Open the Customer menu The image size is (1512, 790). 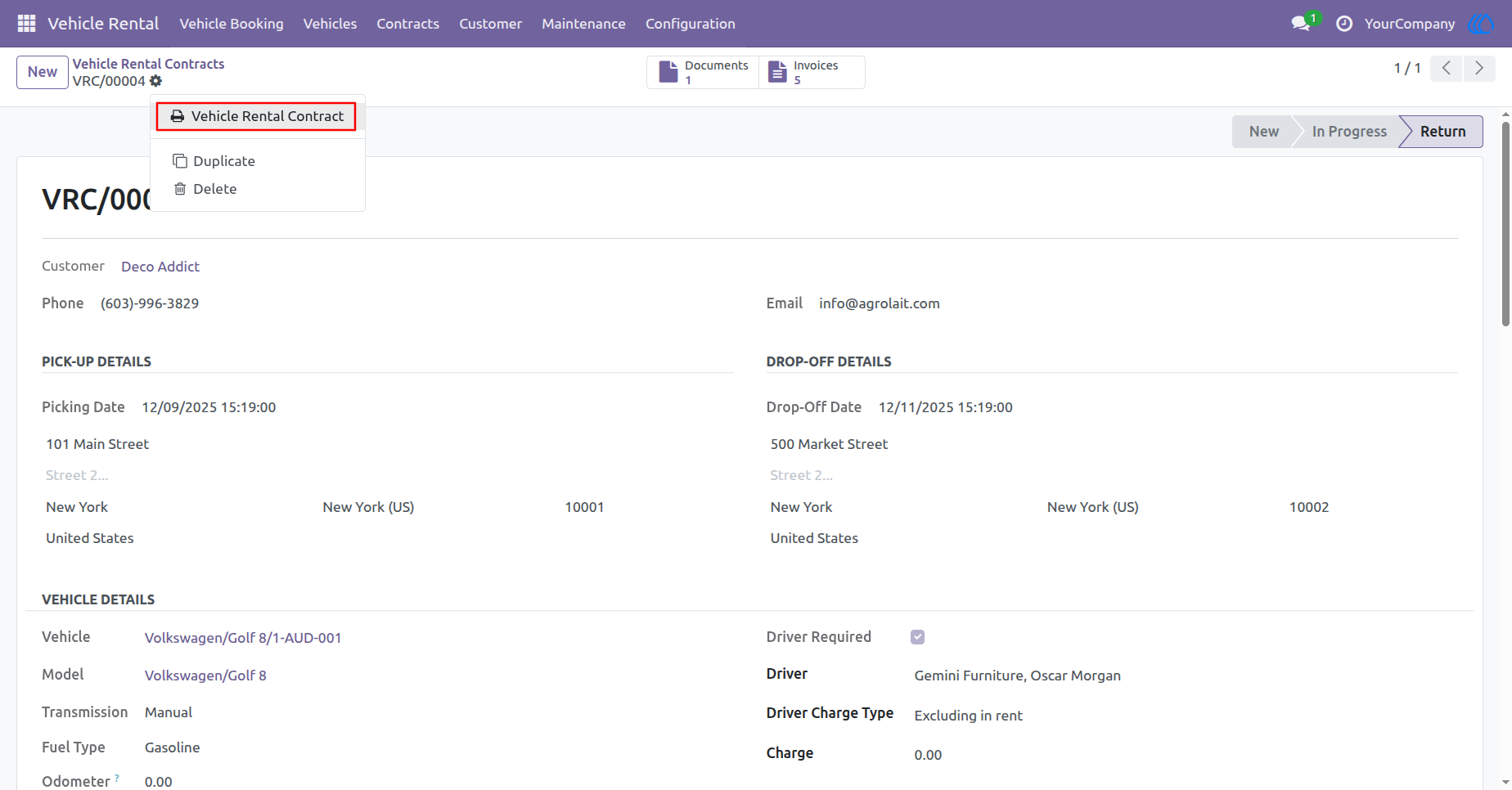490,24
